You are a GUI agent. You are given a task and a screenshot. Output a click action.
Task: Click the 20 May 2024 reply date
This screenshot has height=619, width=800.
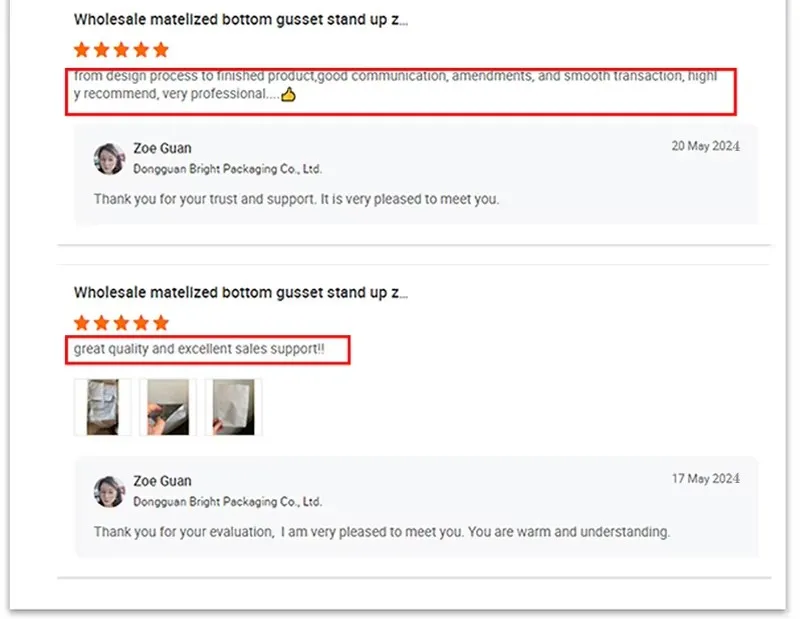pos(706,146)
